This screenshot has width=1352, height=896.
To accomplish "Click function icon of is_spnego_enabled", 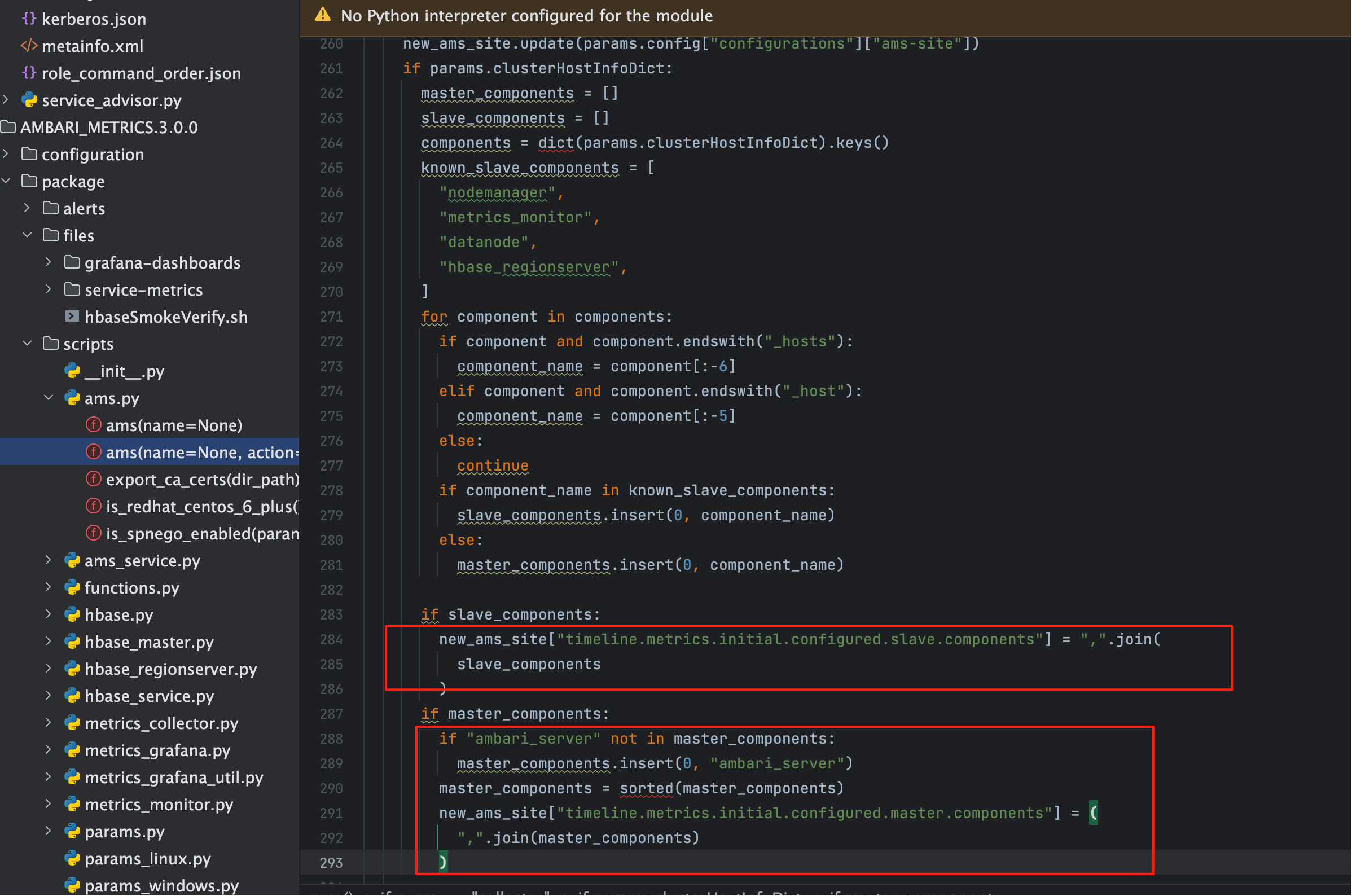I will pos(93,534).
